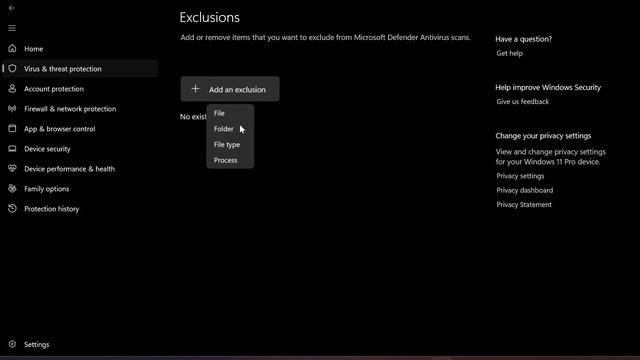
Task: Click Give us feedback link
Action: pyautogui.click(x=522, y=102)
